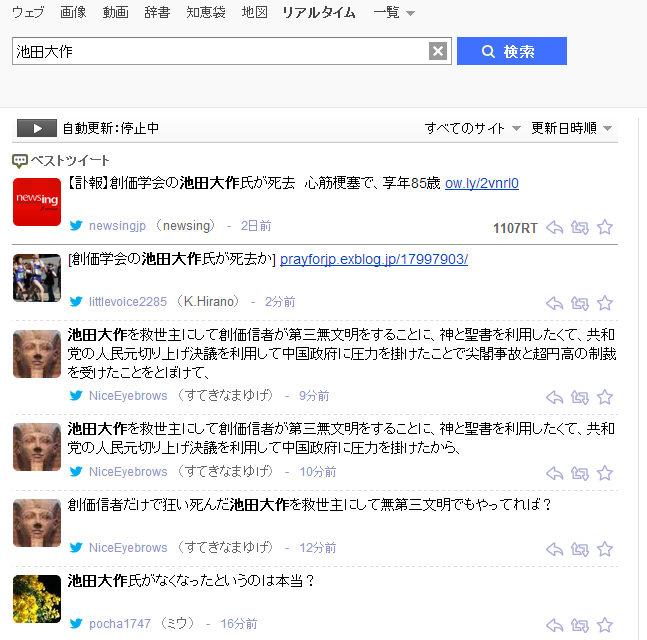The width and height of the screenshot is (647, 640).
Task: Reply to pocha1747 tweet
Action: pyautogui.click(x=555, y=625)
